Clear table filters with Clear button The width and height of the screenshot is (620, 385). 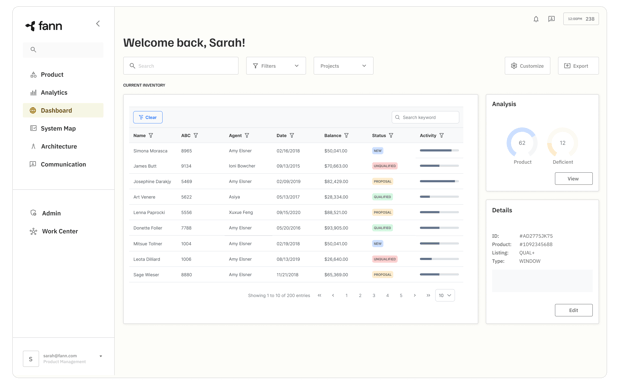(x=148, y=117)
